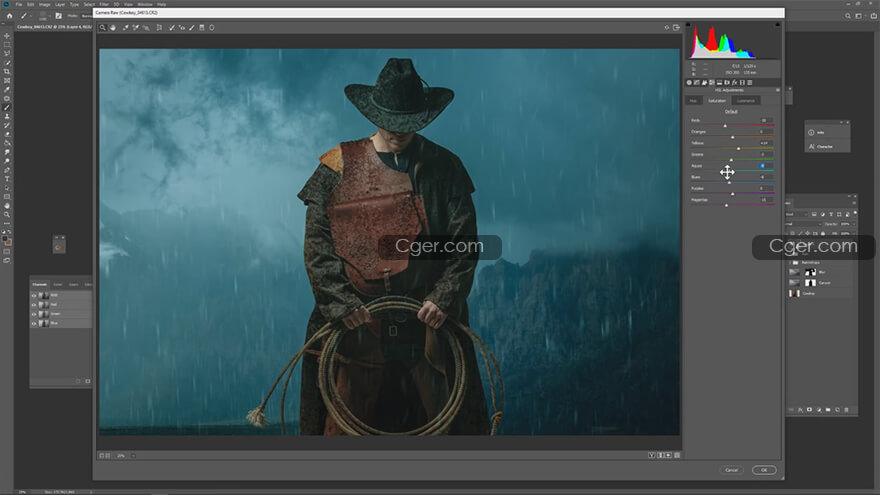Open the Filter menu

coord(104,4)
